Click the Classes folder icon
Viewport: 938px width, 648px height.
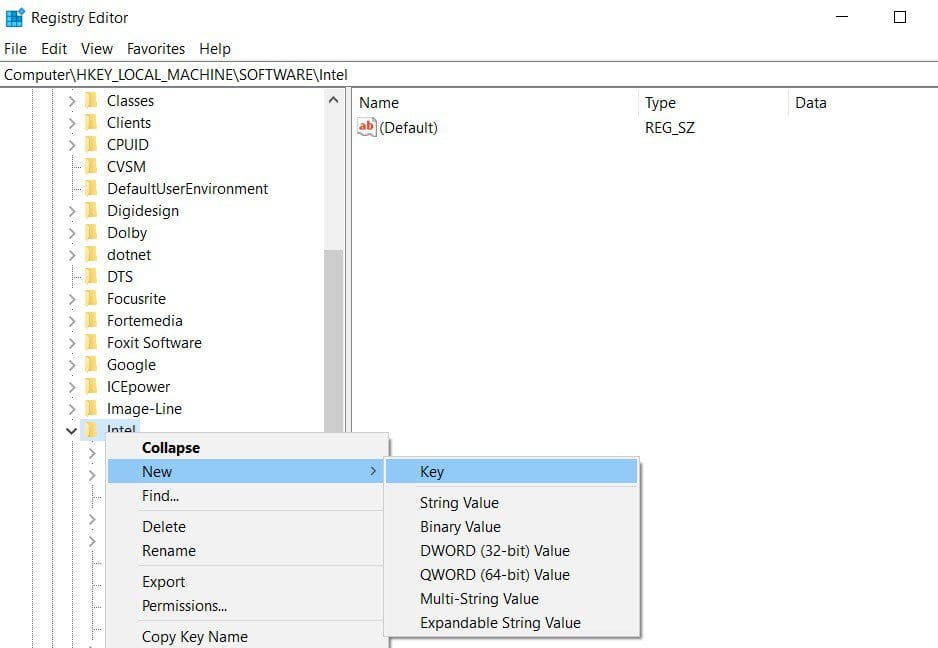coord(92,101)
